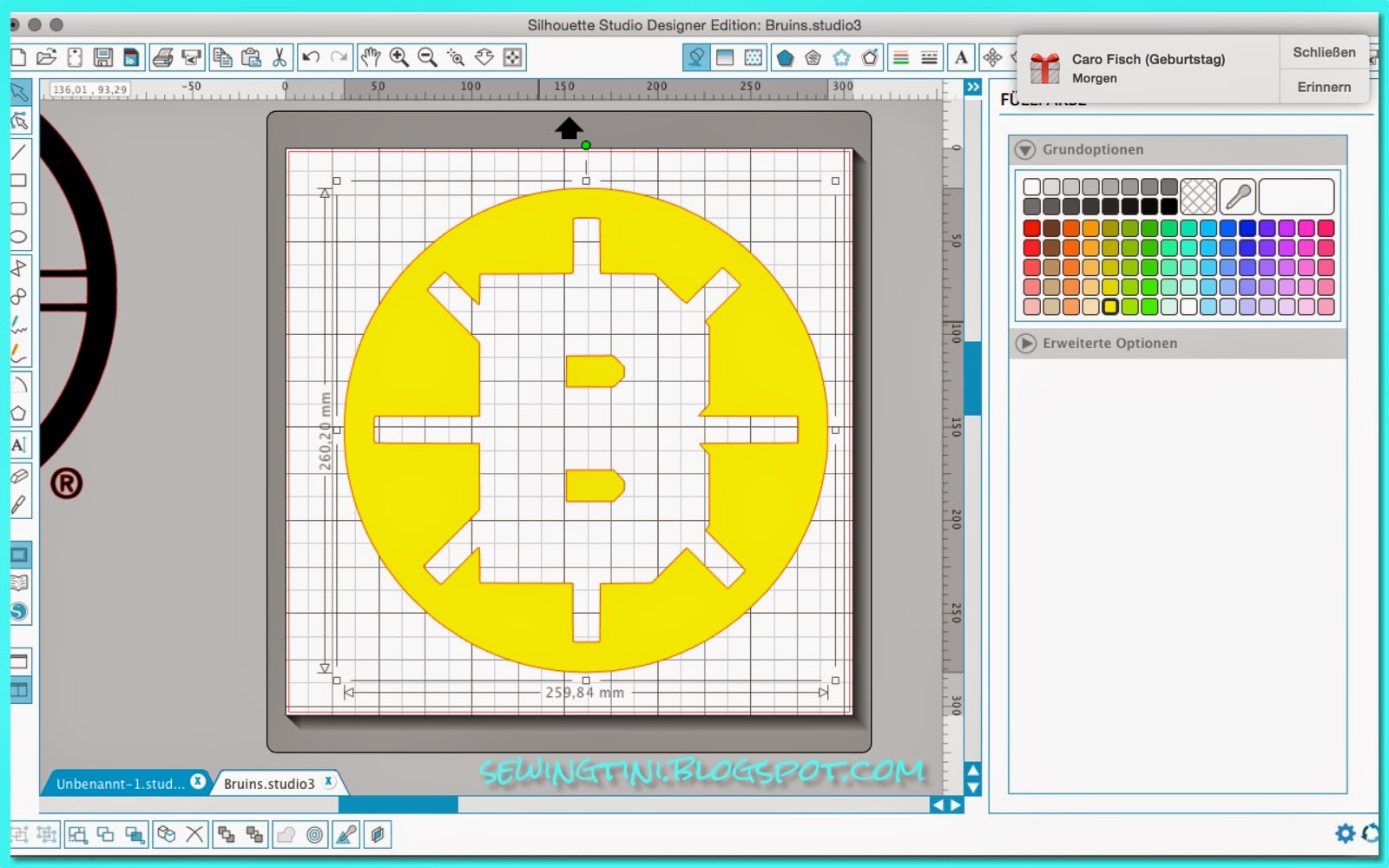Click the scroll-down arrow of vertical scrollbar
Screen dimensions: 1389x868
973,788
